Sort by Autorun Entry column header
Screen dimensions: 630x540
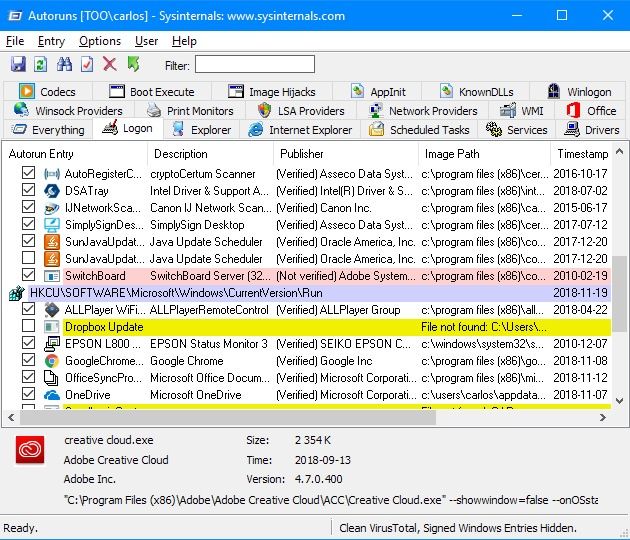click(76, 154)
